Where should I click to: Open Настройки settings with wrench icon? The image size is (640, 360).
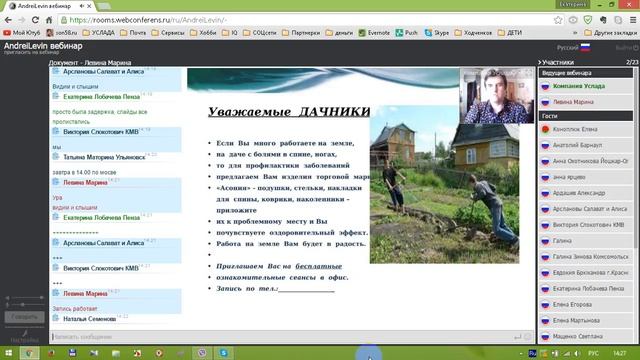tap(24, 336)
